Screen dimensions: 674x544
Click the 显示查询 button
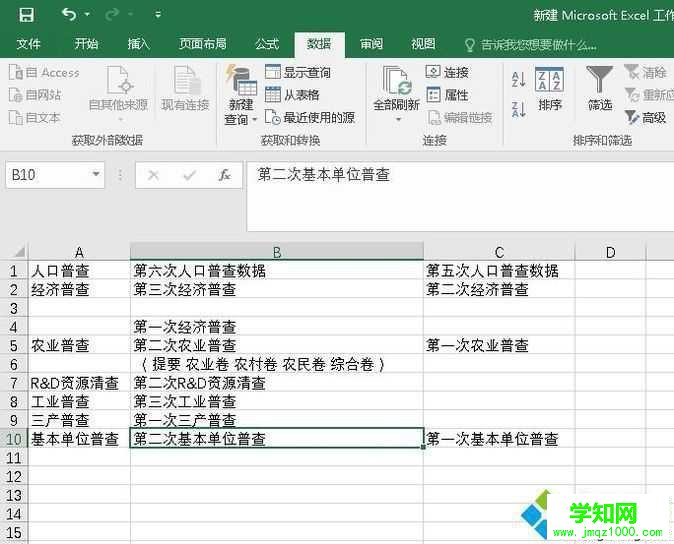[x=298, y=72]
